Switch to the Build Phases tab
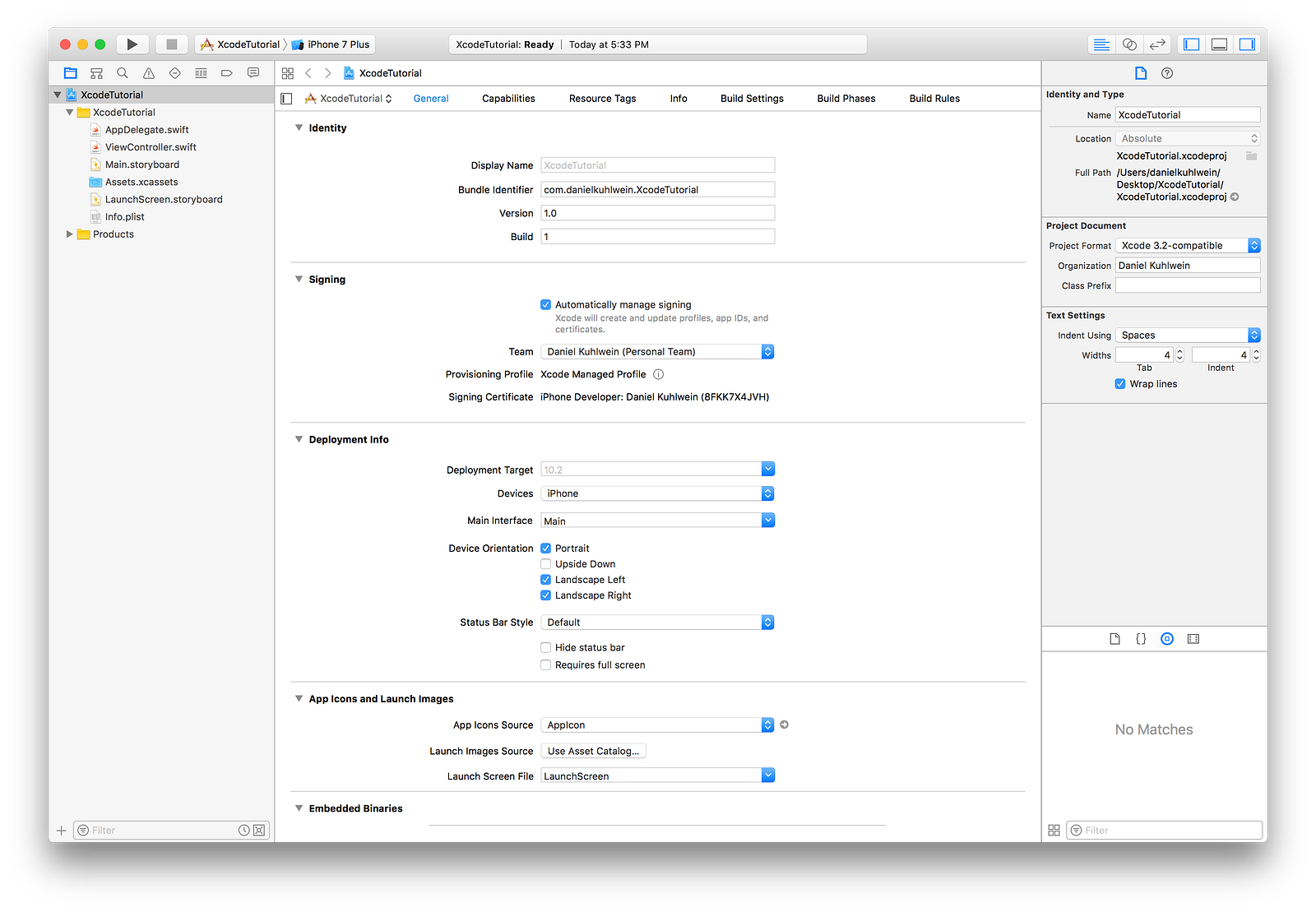 (x=846, y=99)
